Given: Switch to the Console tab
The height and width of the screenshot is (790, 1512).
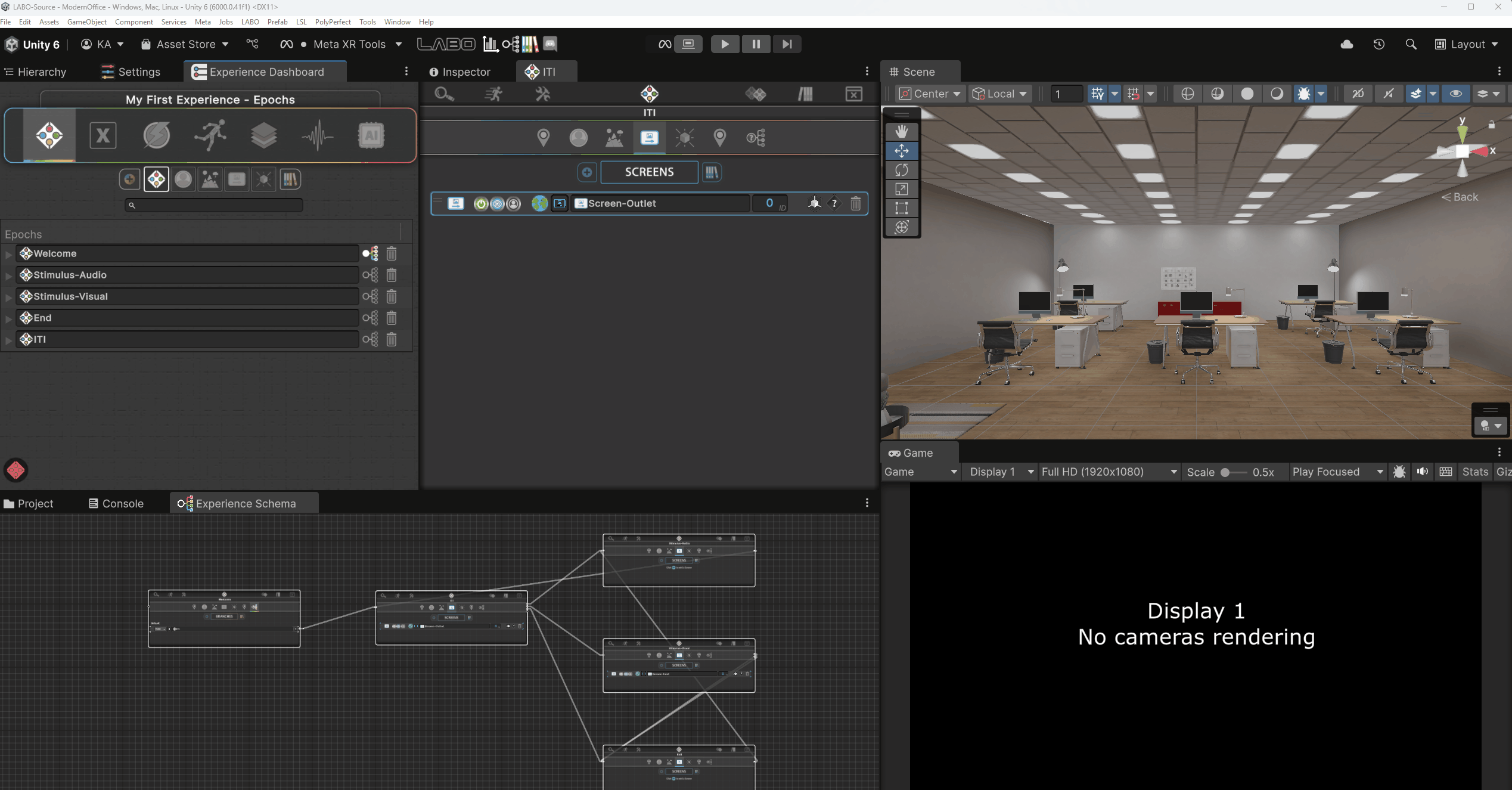Looking at the screenshot, I should 116,503.
